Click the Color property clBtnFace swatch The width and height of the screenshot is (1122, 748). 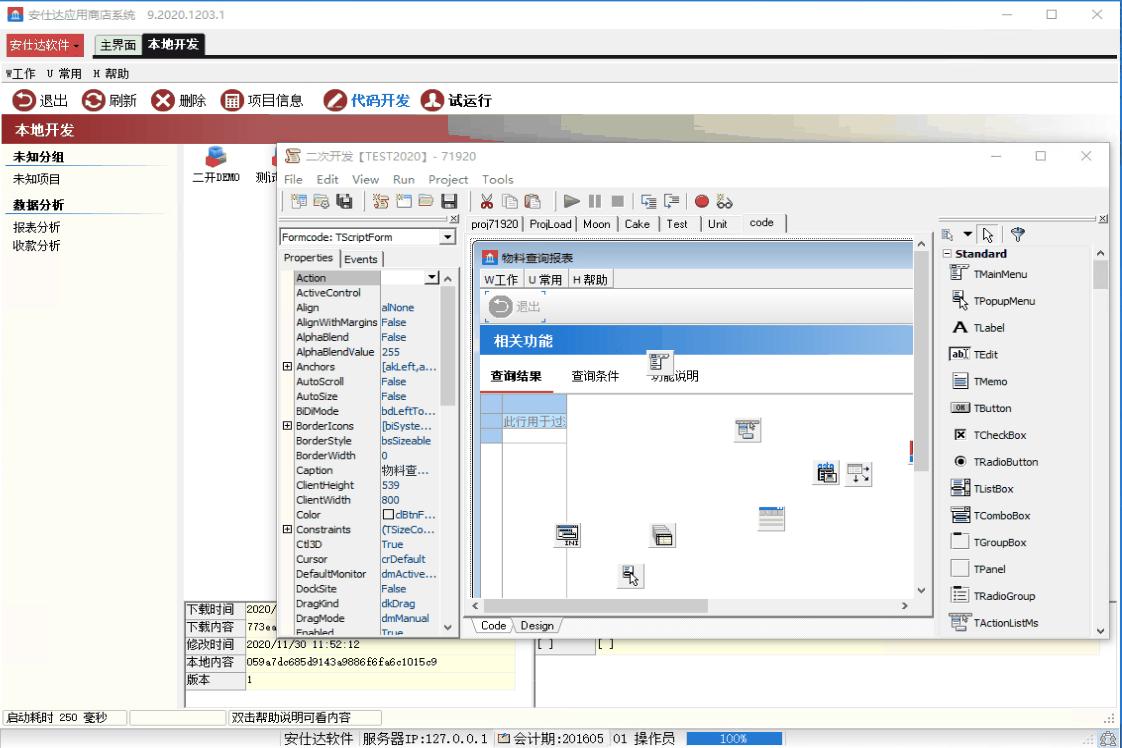point(388,515)
